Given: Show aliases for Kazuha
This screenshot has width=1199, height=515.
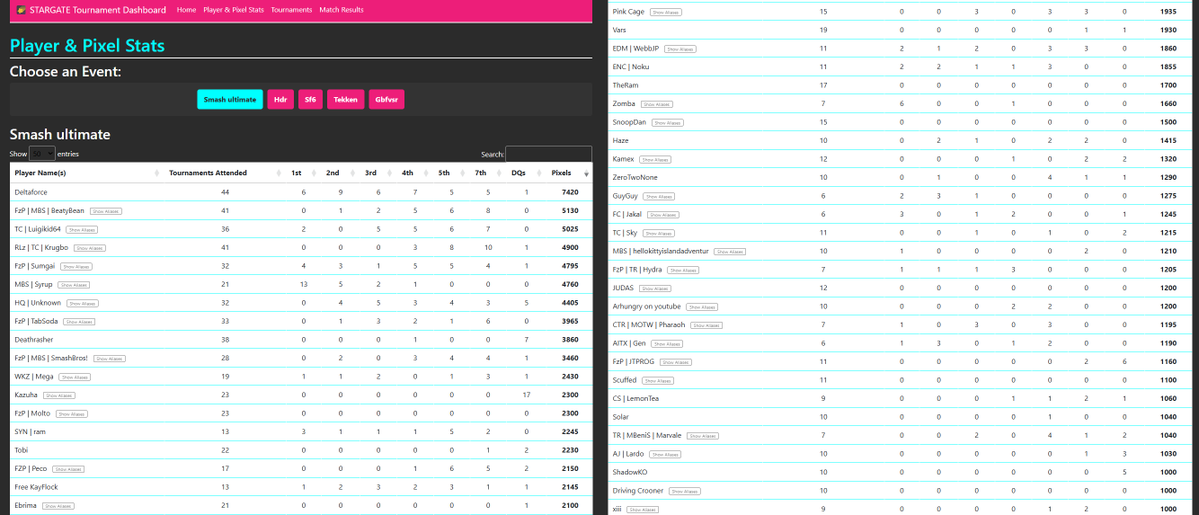Looking at the screenshot, I should [x=58, y=395].
